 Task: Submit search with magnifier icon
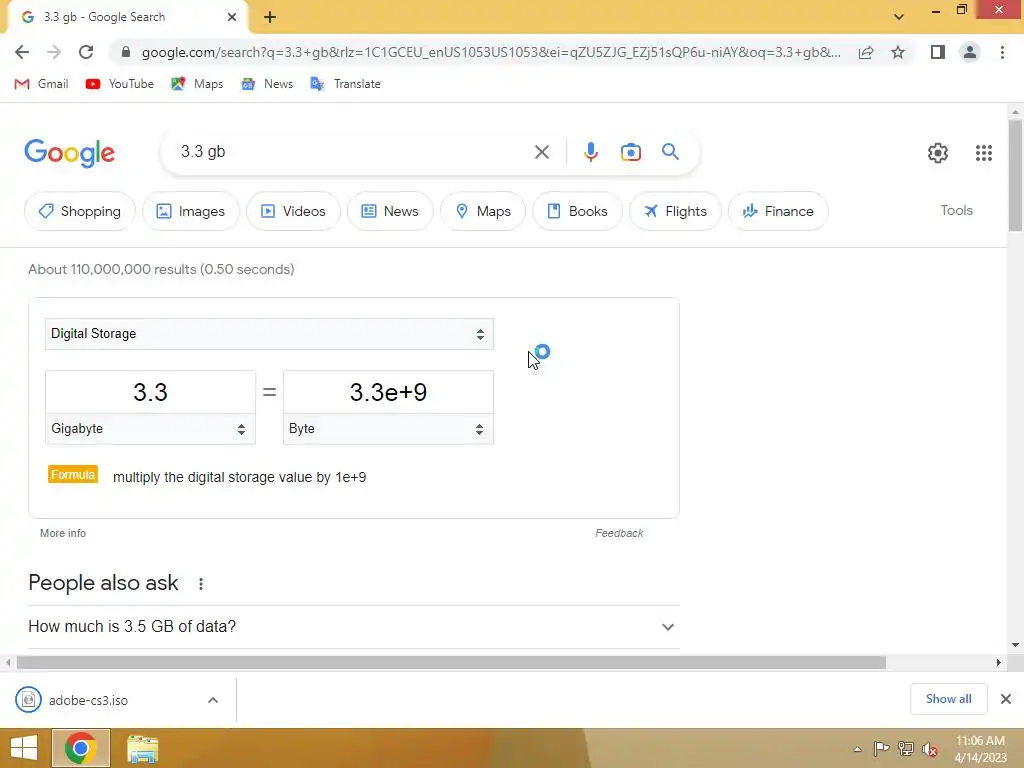pos(670,152)
